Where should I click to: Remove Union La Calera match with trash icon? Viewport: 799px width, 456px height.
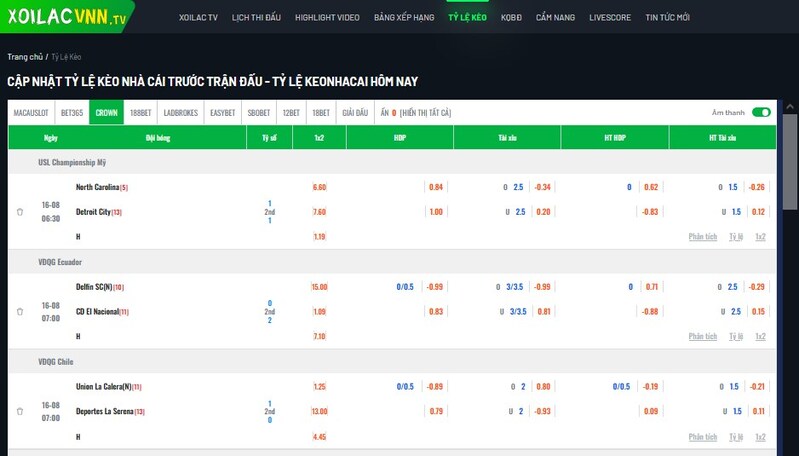20,411
